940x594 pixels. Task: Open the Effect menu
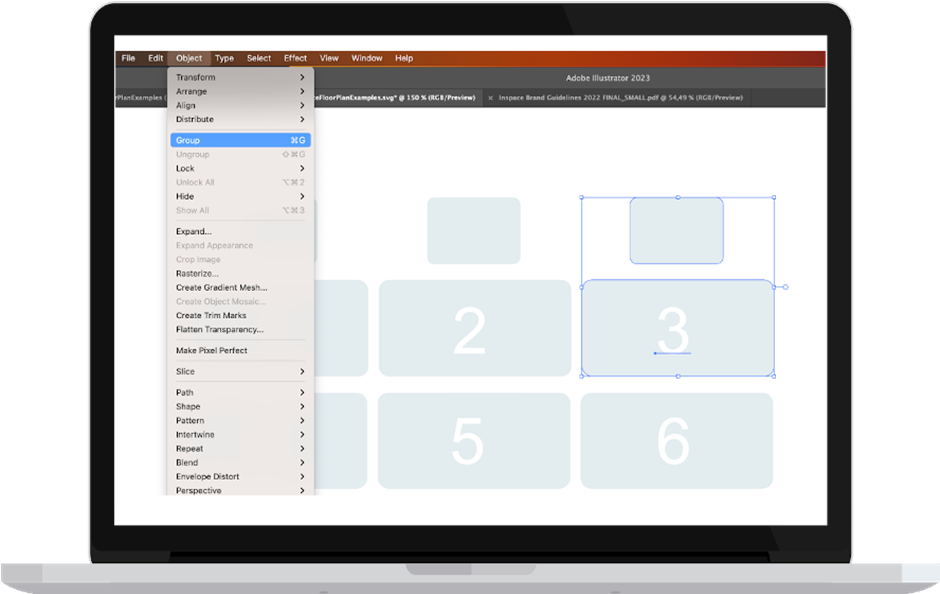pyautogui.click(x=296, y=58)
